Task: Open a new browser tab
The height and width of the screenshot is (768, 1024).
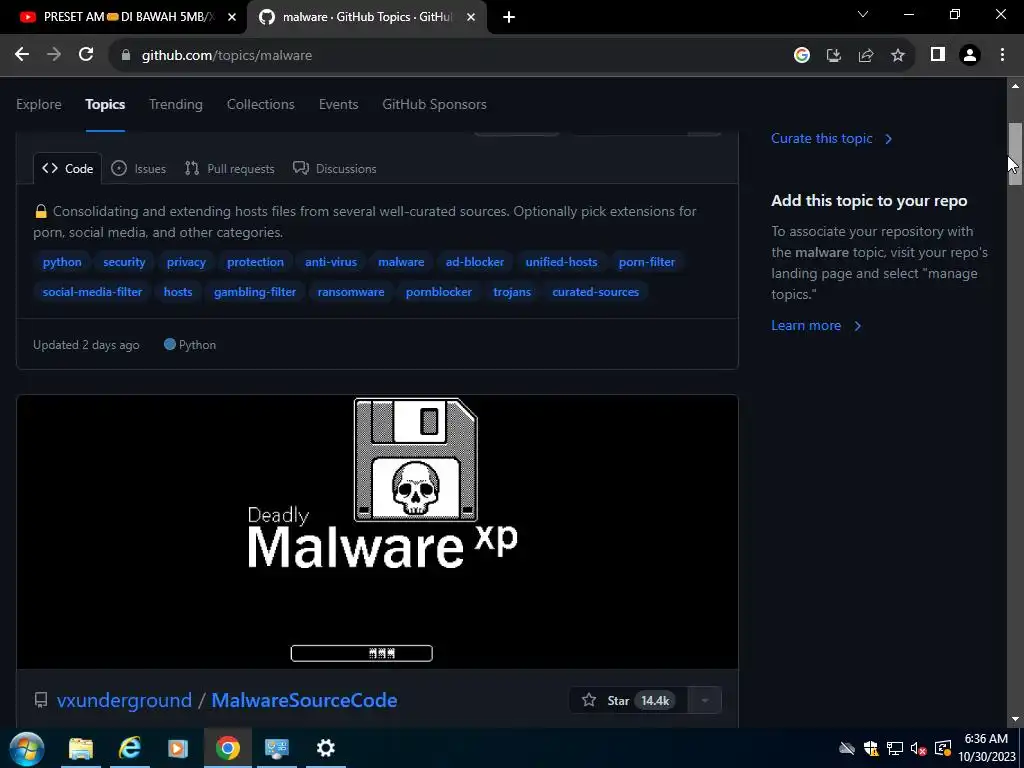Action: pyautogui.click(x=509, y=17)
